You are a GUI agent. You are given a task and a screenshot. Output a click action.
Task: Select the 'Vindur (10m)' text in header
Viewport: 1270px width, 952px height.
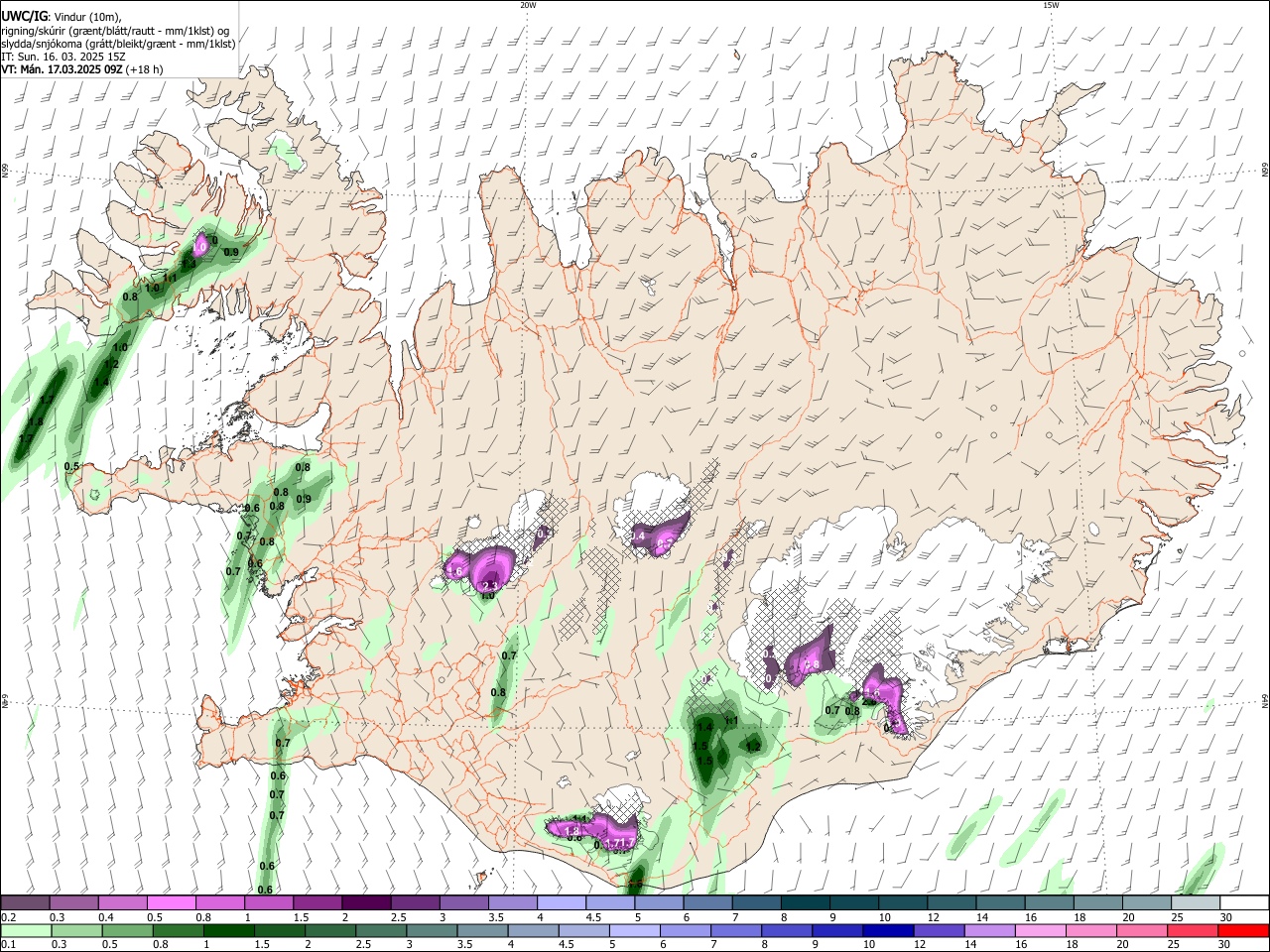(85, 18)
